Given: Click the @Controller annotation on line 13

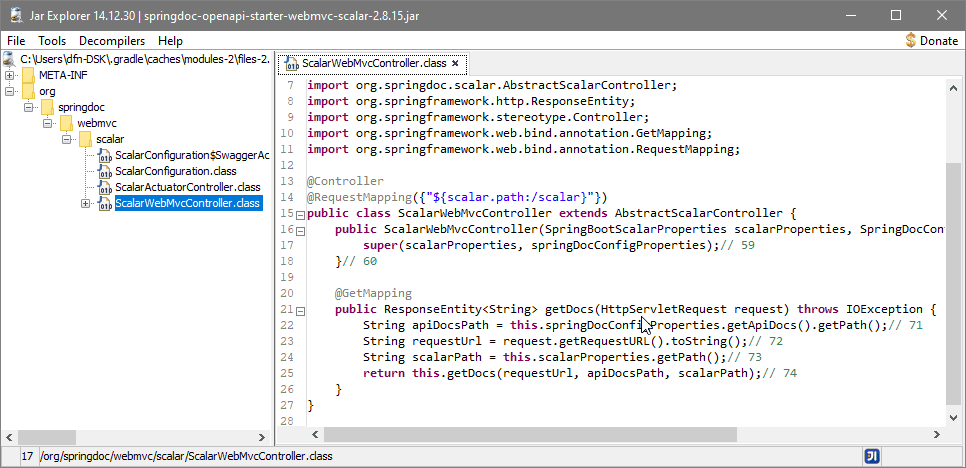Looking at the screenshot, I should pos(345,181).
